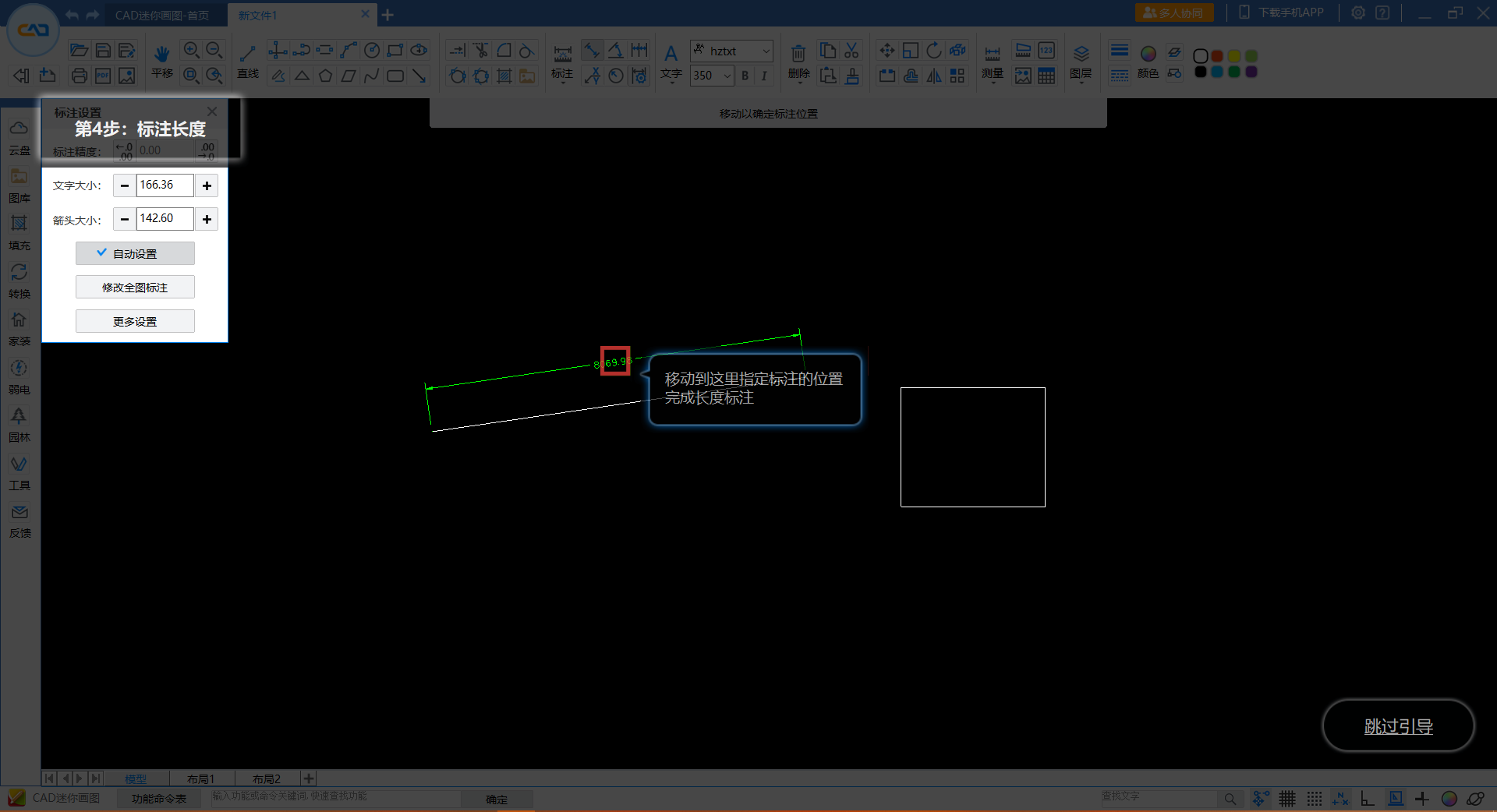Select the Move objects tool
Screen dimensions: 1497x812
click(887, 51)
